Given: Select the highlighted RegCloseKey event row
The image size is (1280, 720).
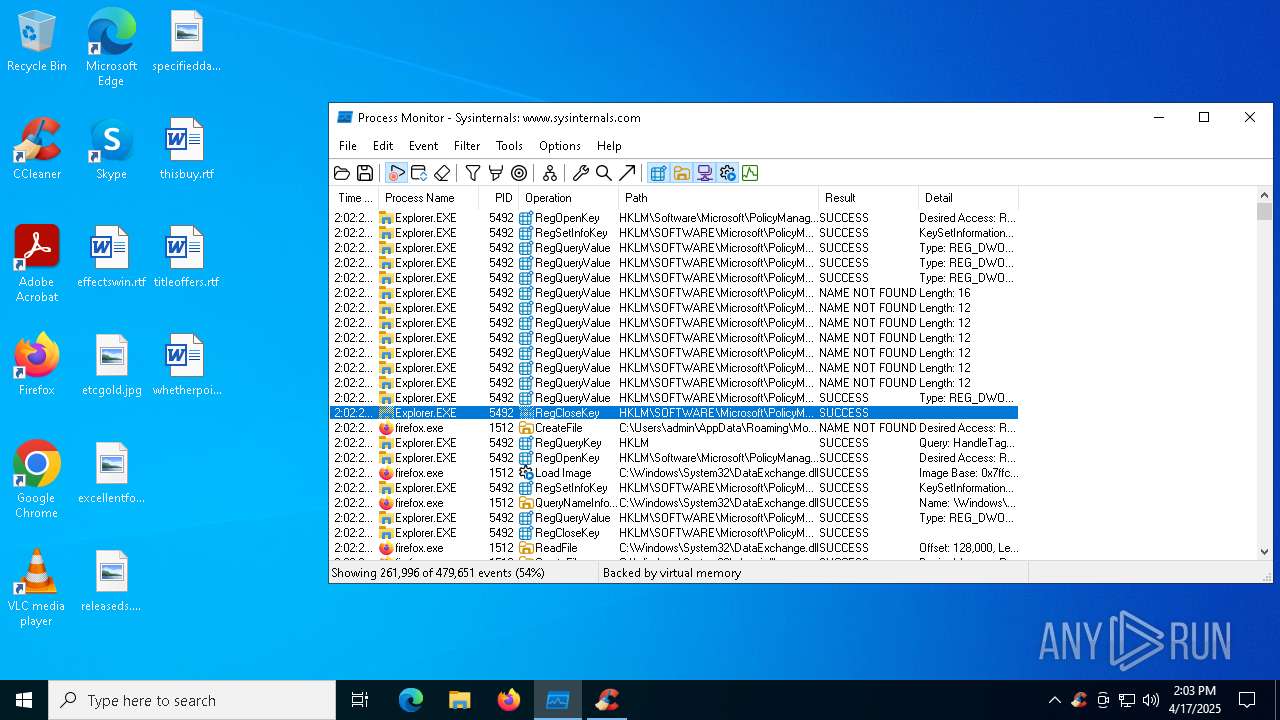Looking at the screenshot, I should pos(674,413).
